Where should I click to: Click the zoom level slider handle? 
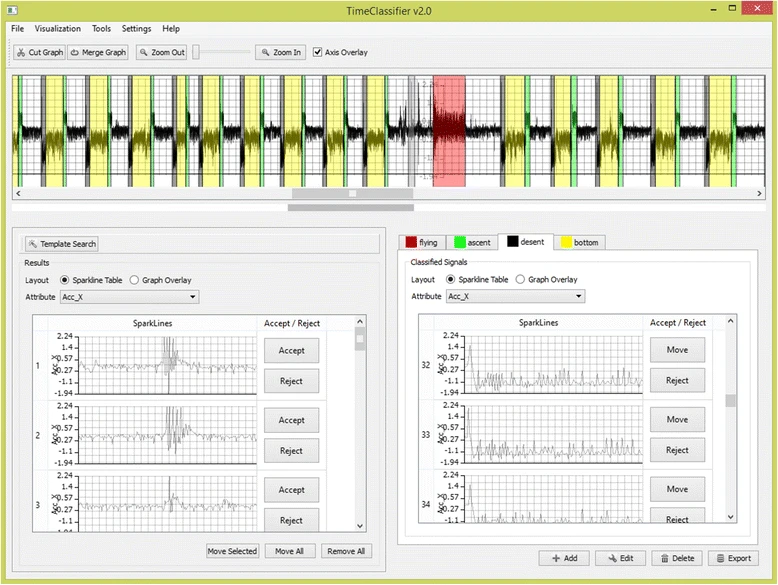(196, 52)
